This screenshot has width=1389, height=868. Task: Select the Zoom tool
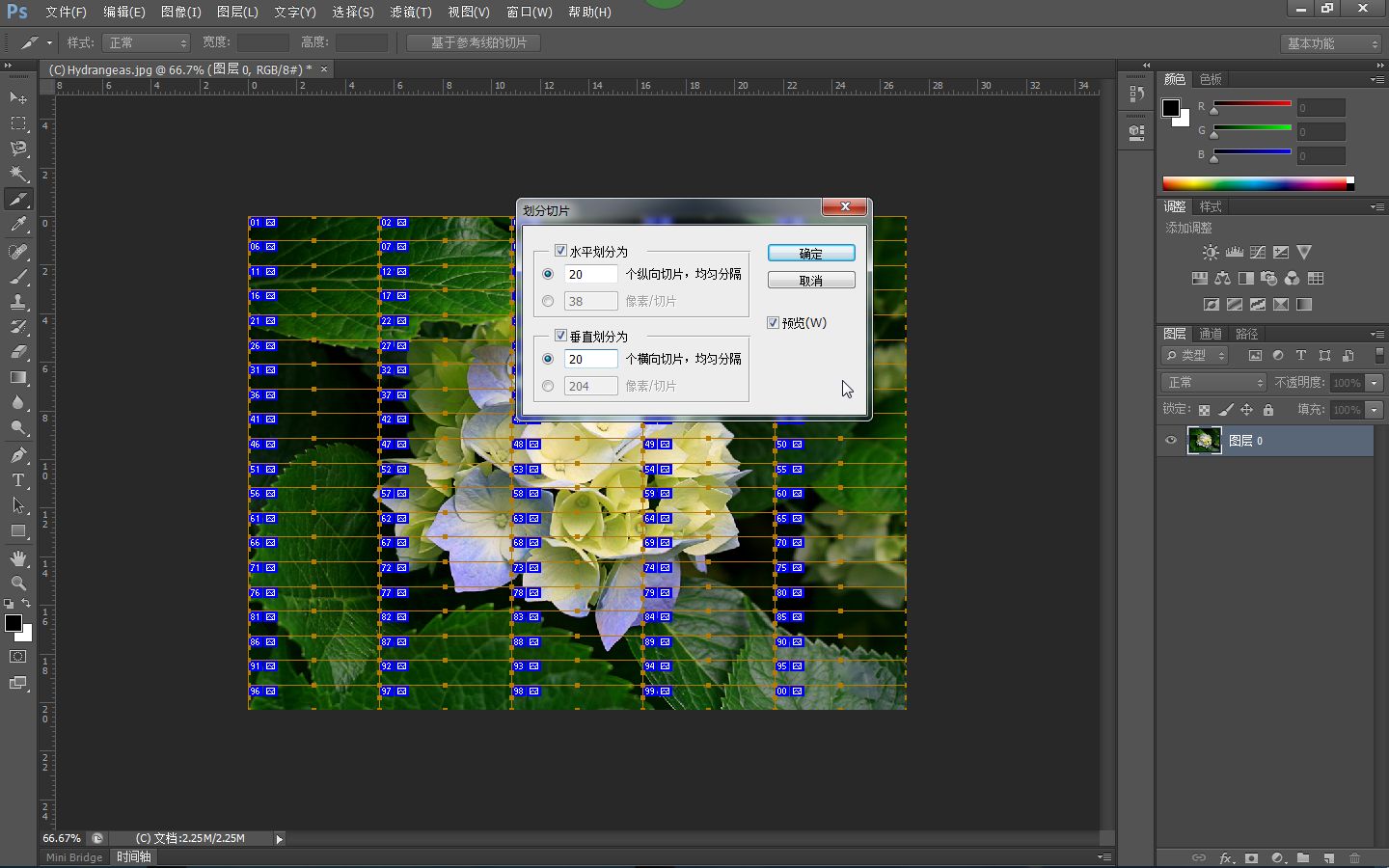[x=18, y=583]
